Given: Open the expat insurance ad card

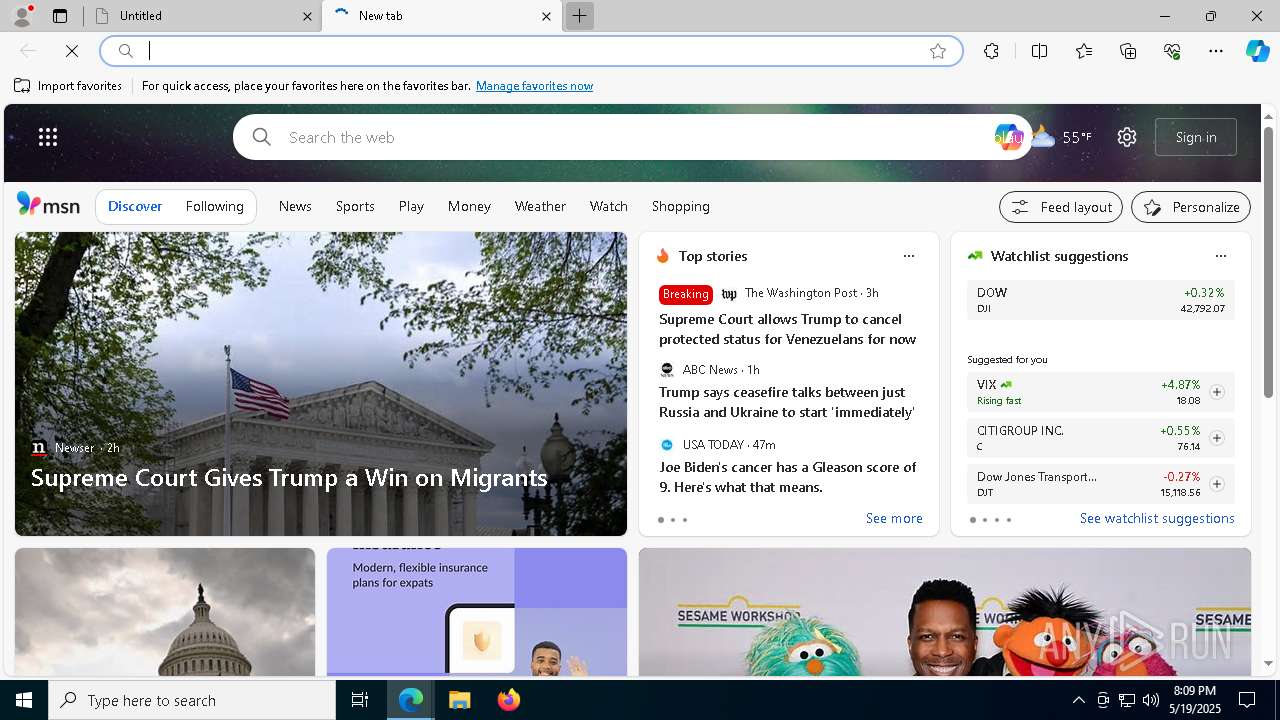Looking at the screenshot, I should (477, 612).
